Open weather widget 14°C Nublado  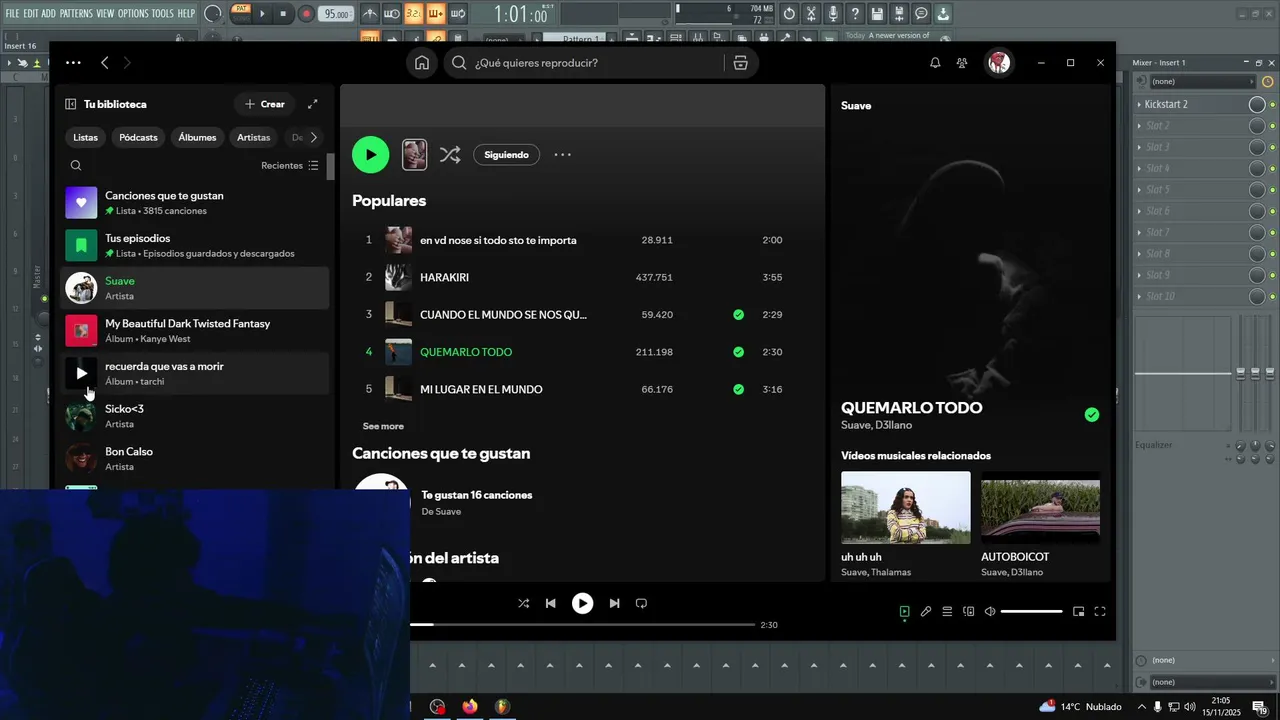click(1080, 707)
